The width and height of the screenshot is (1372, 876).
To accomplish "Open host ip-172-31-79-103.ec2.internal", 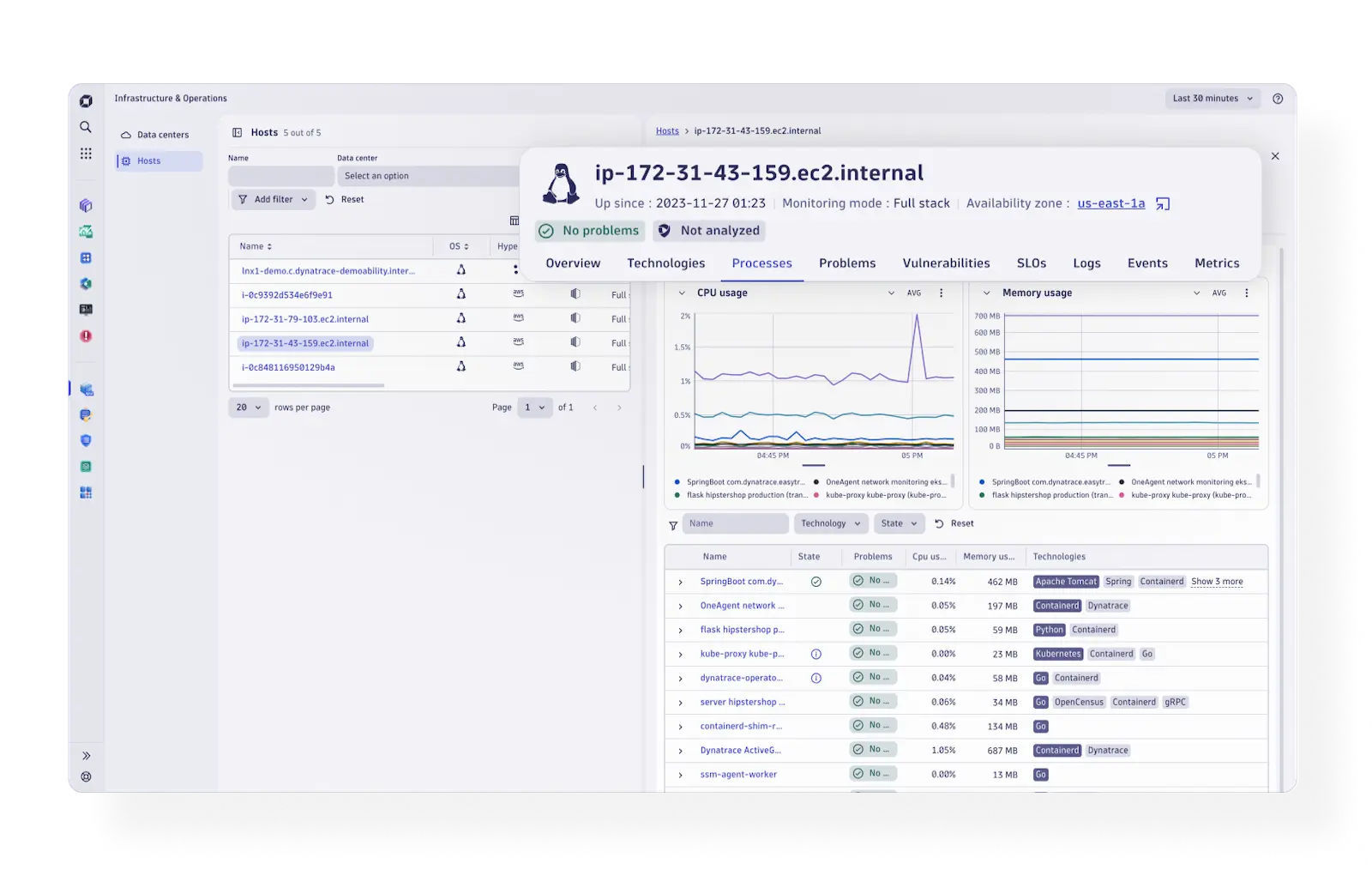I will click(305, 319).
